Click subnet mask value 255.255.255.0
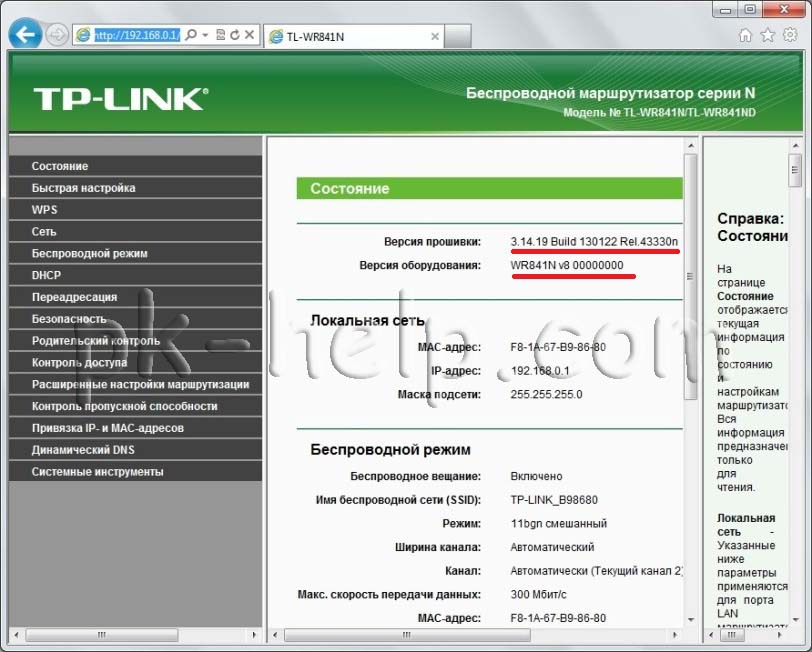Viewport: 812px width, 652px height. pos(546,394)
